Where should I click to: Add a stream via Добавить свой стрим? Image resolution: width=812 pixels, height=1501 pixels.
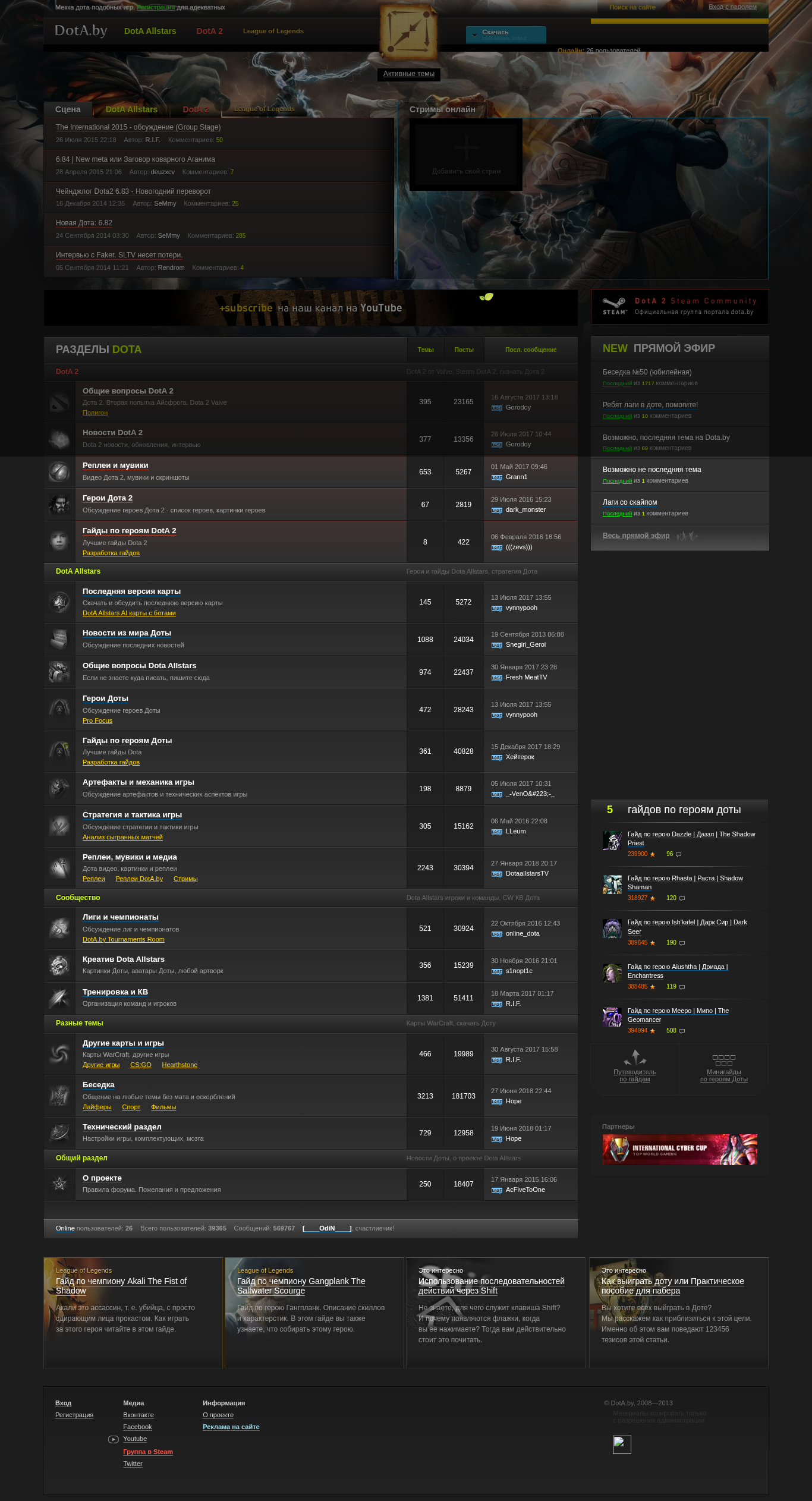(466, 155)
